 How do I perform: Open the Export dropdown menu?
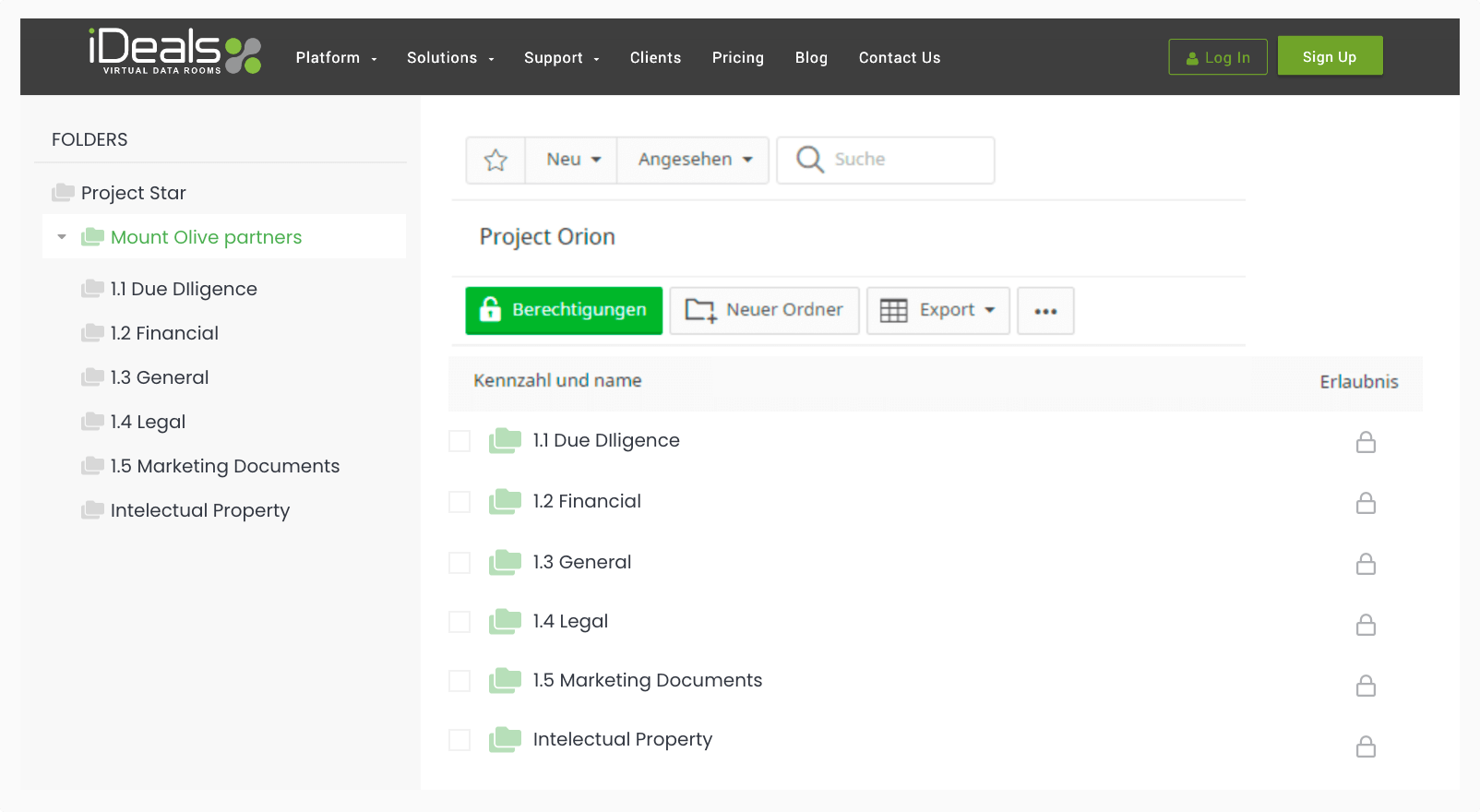point(937,310)
